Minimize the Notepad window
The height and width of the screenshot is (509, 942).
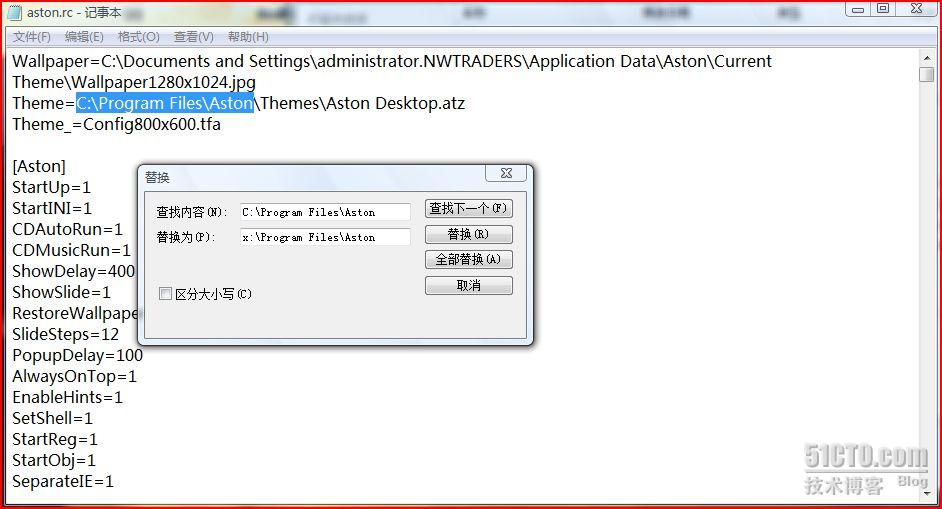pyautogui.click(x=858, y=9)
